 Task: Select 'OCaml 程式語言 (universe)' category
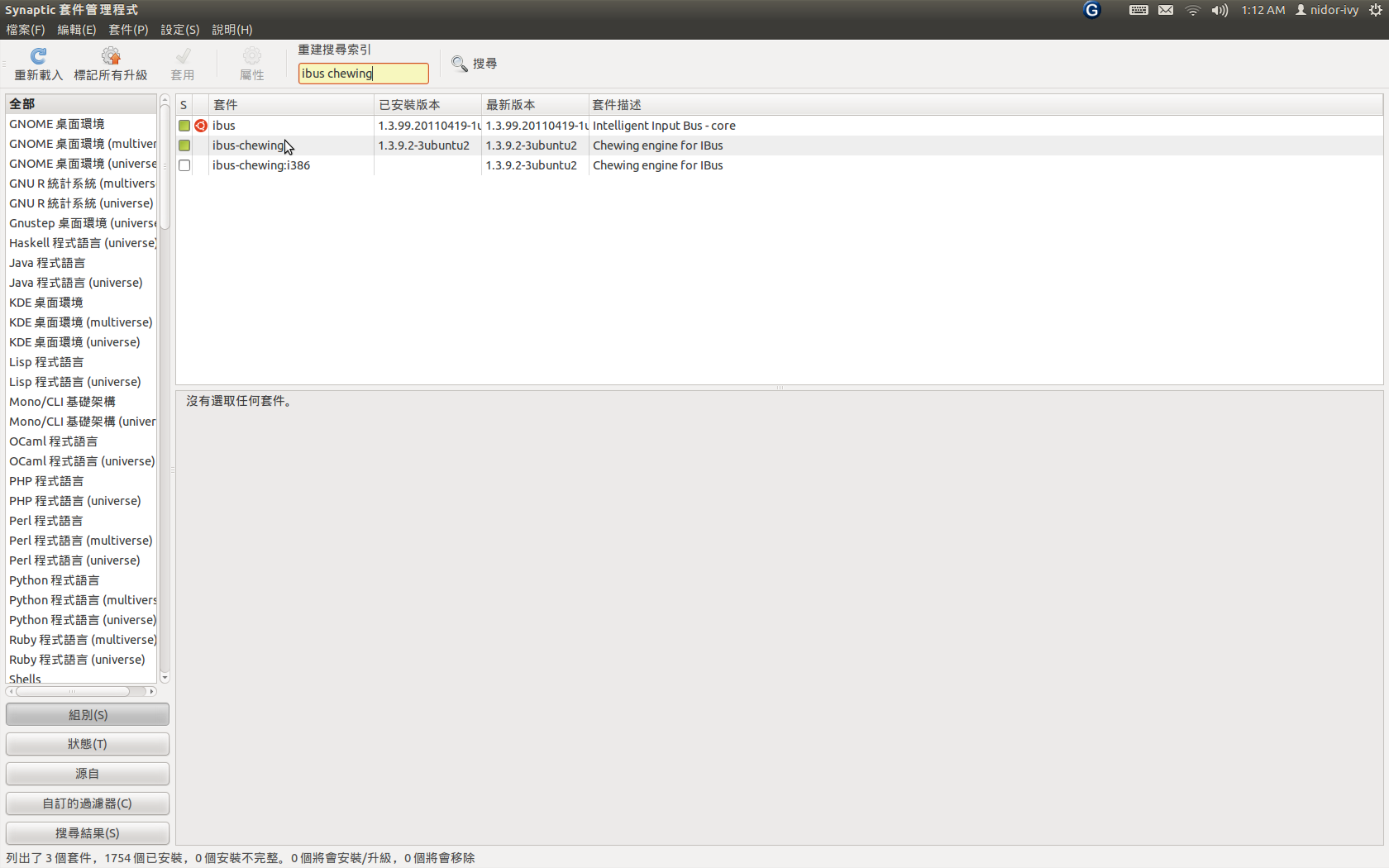(81, 461)
